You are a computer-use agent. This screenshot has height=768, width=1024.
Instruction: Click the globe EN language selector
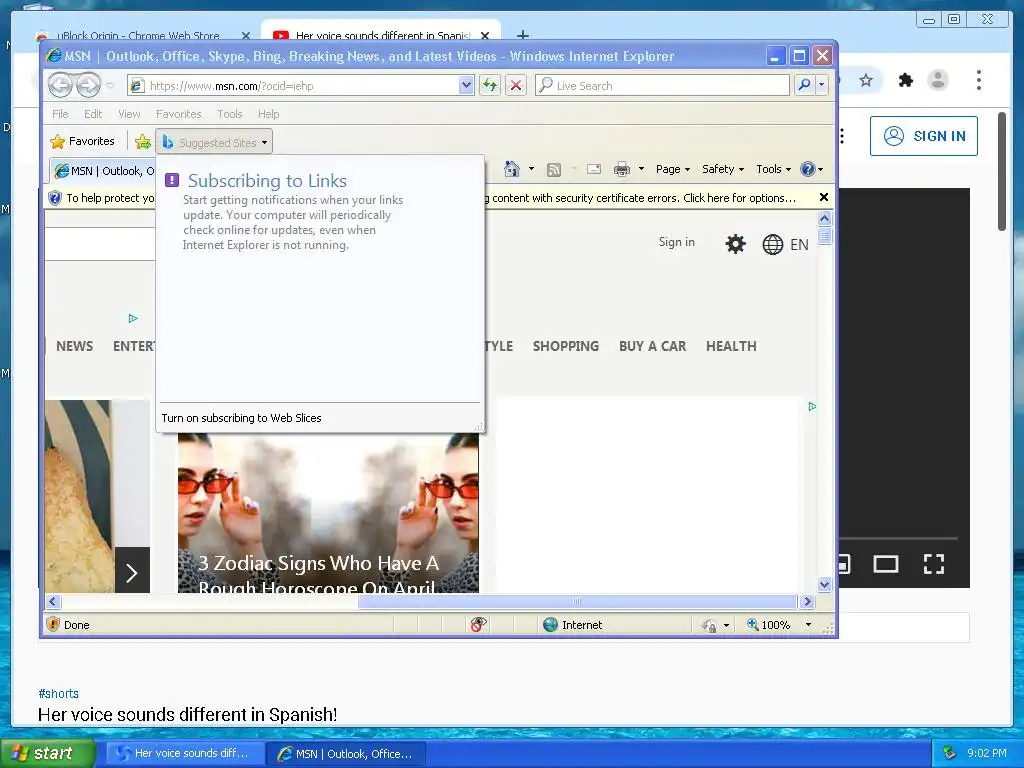[x=786, y=244]
